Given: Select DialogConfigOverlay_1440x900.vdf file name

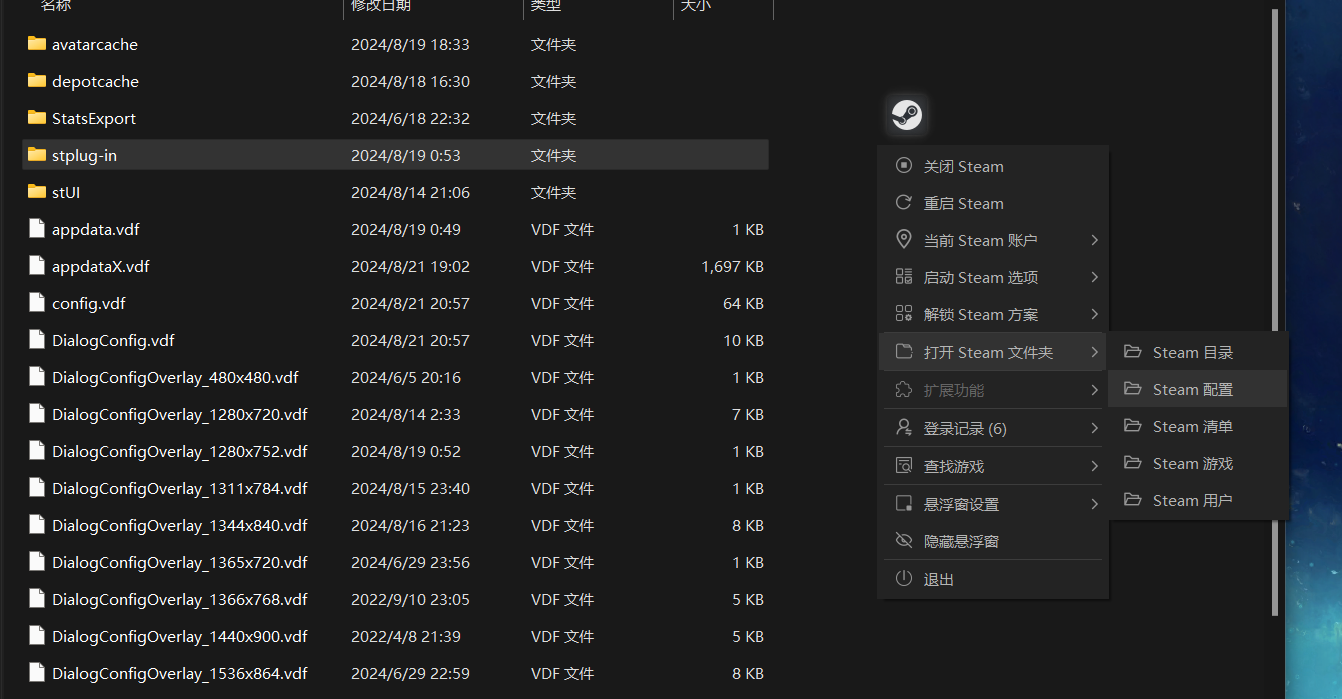Looking at the screenshot, I should [180, 636].
